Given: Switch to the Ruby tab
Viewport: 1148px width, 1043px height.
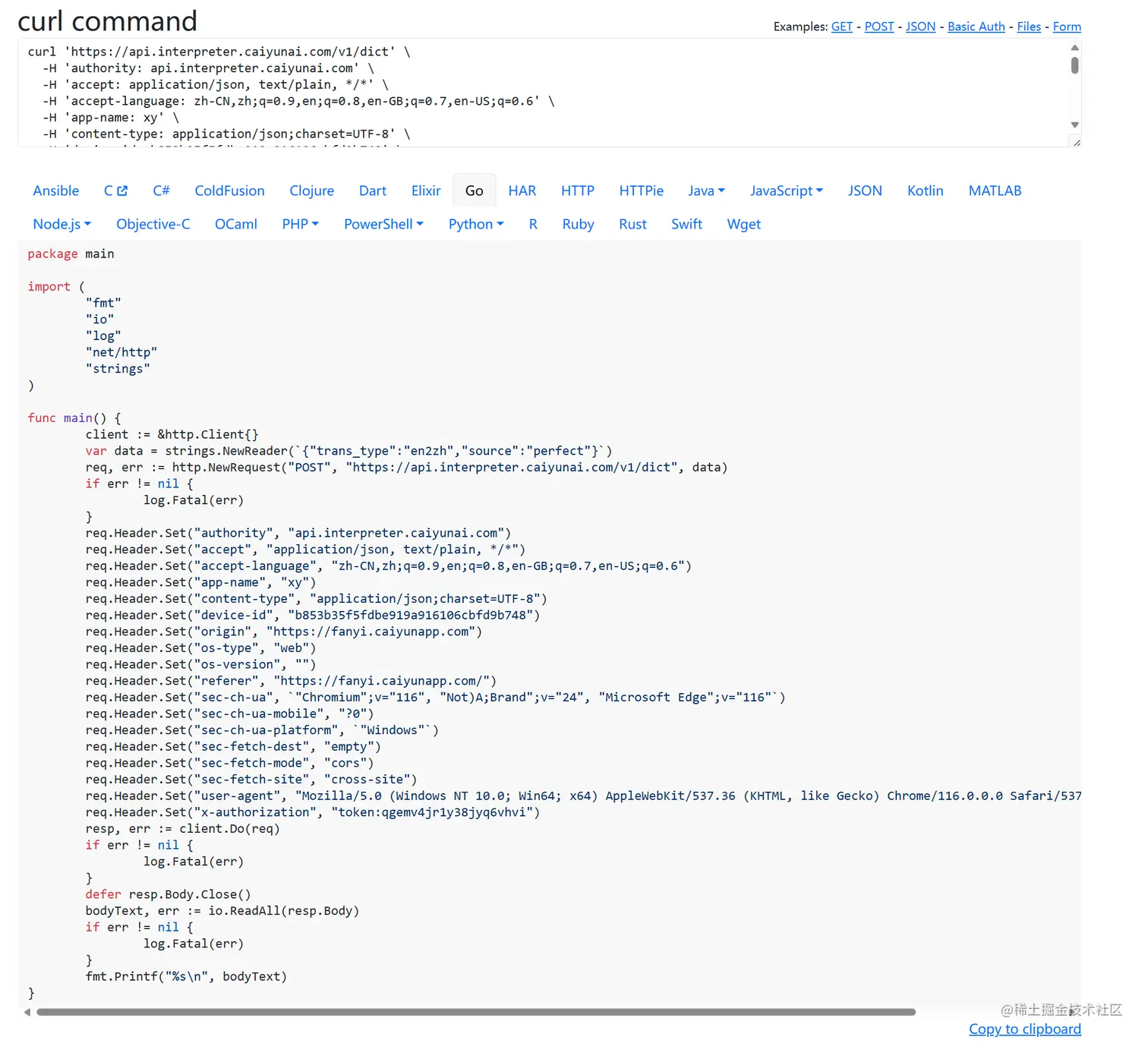Looking at the screenshot, I should (578, 224).
